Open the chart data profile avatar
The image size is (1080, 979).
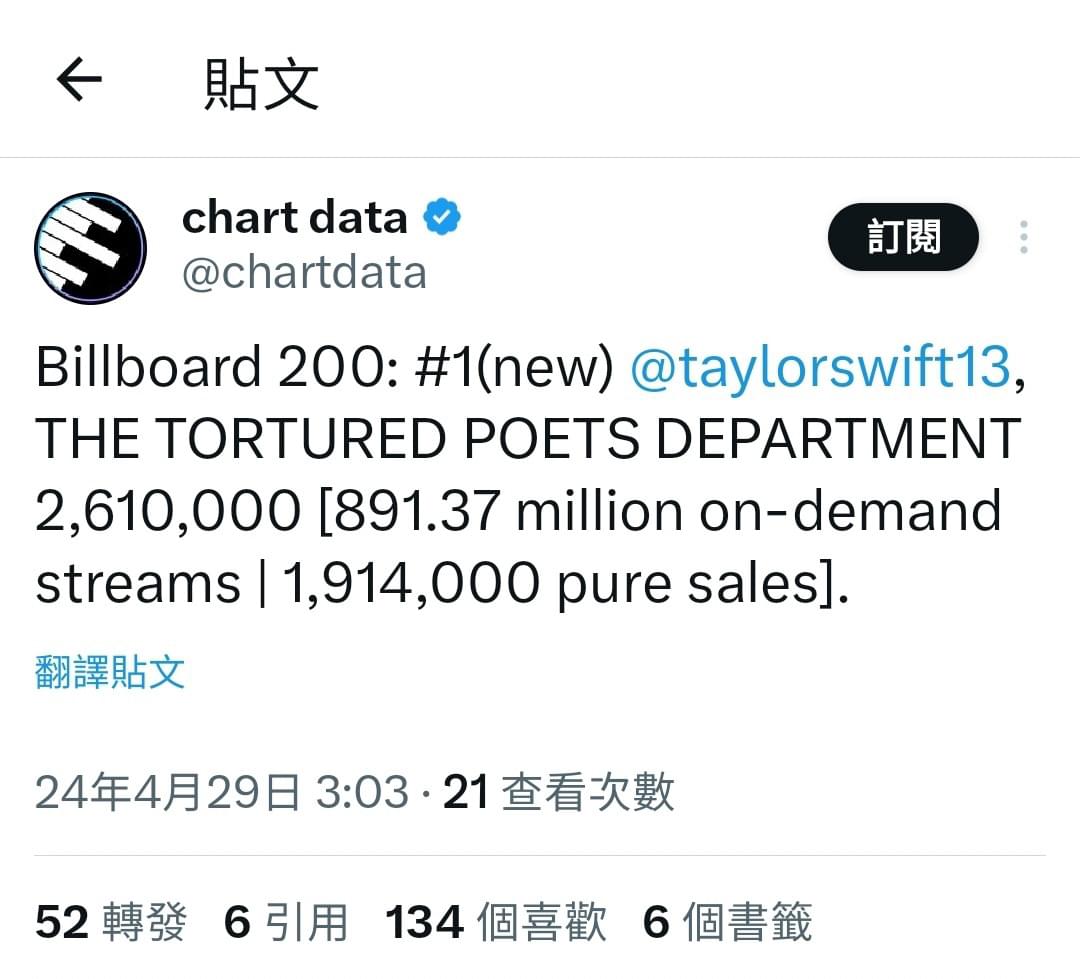pos(90,248)
